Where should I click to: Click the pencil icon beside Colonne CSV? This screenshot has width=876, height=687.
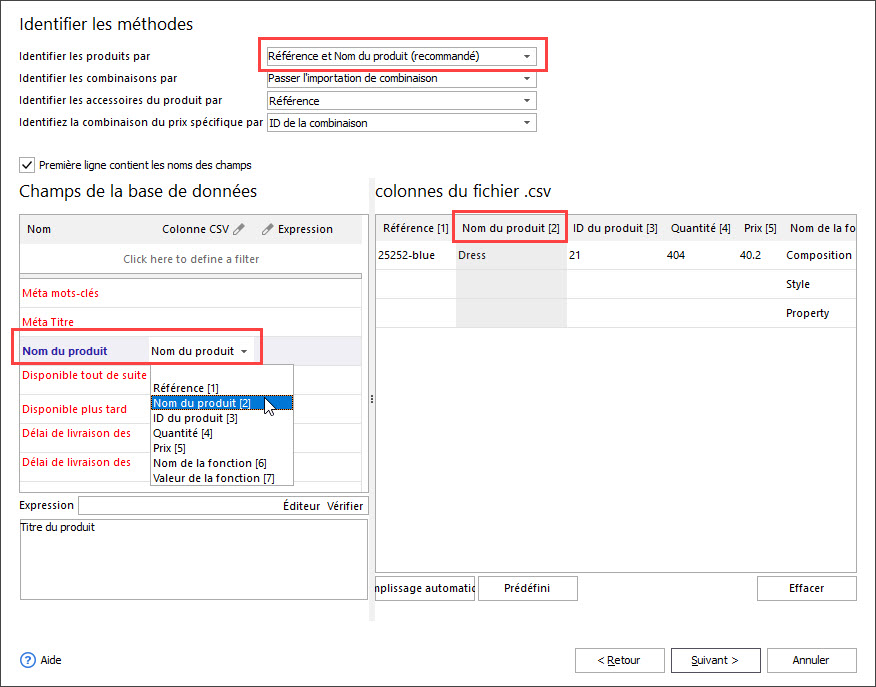238,229
